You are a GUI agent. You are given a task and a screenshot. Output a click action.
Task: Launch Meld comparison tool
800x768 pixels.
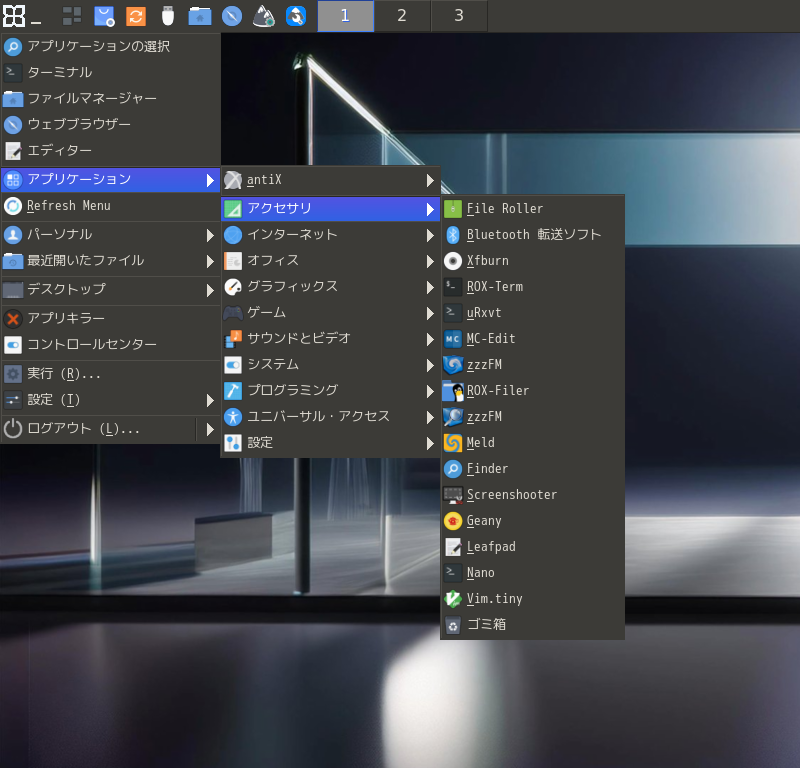coord(480,443)
